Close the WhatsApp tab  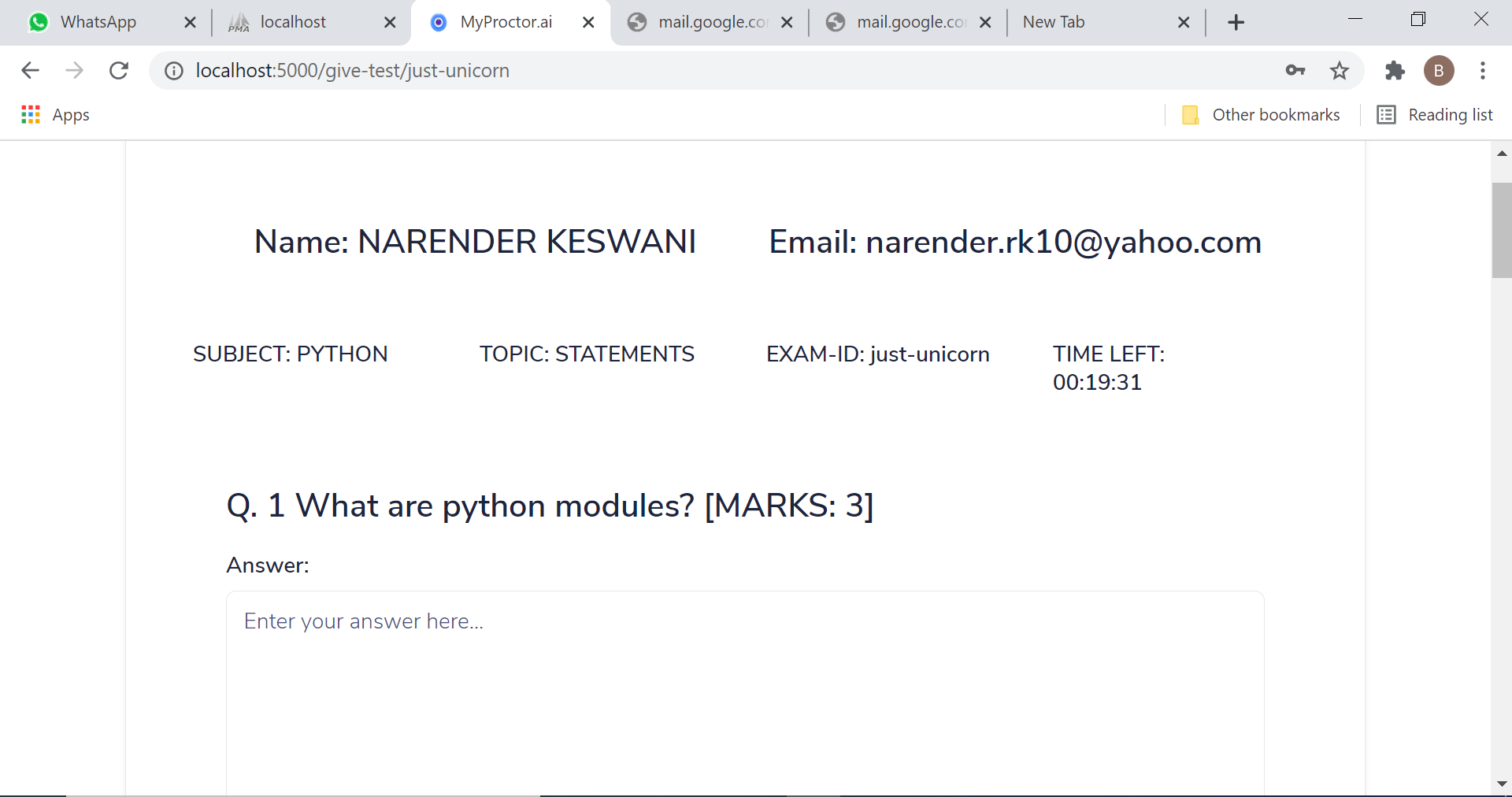pyautogui.click(x=190, y=23)
